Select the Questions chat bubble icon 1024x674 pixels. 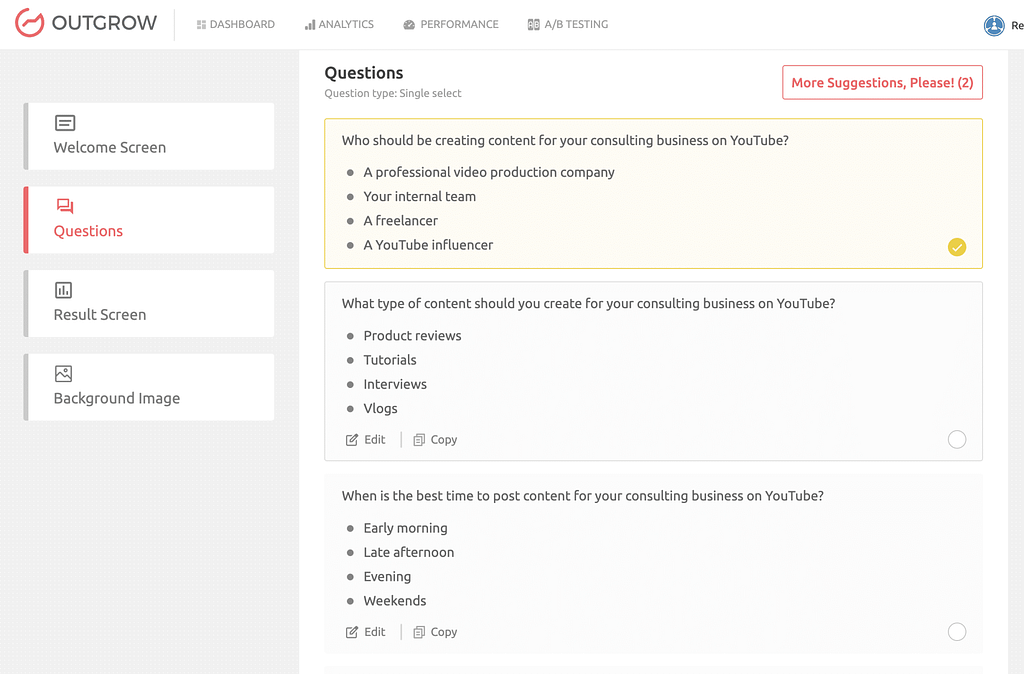coord(65,207)
